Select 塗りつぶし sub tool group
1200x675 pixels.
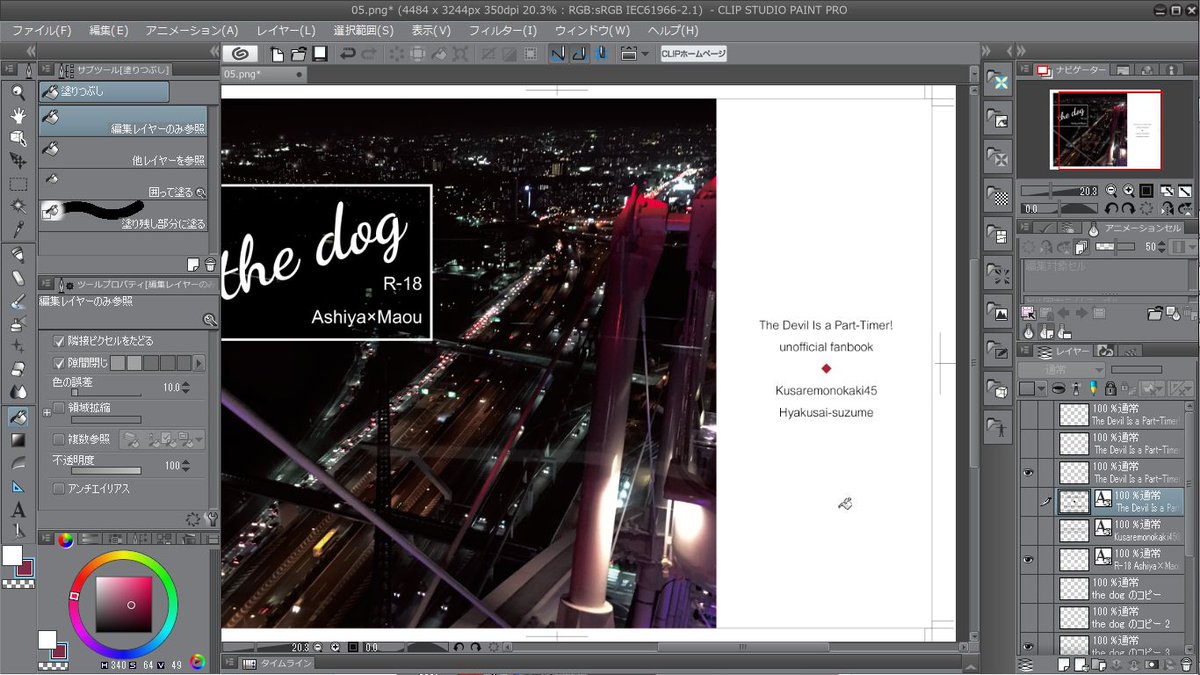[105, 91]
